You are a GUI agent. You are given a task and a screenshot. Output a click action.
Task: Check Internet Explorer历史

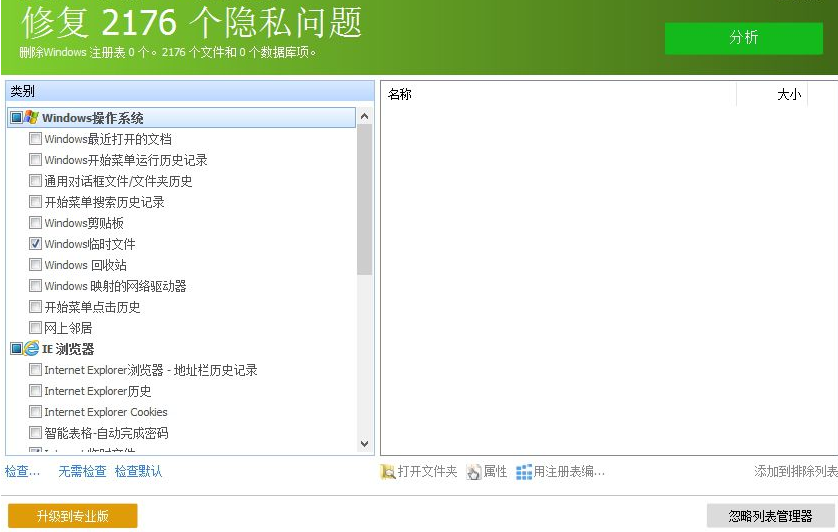[x=35, y=391]
